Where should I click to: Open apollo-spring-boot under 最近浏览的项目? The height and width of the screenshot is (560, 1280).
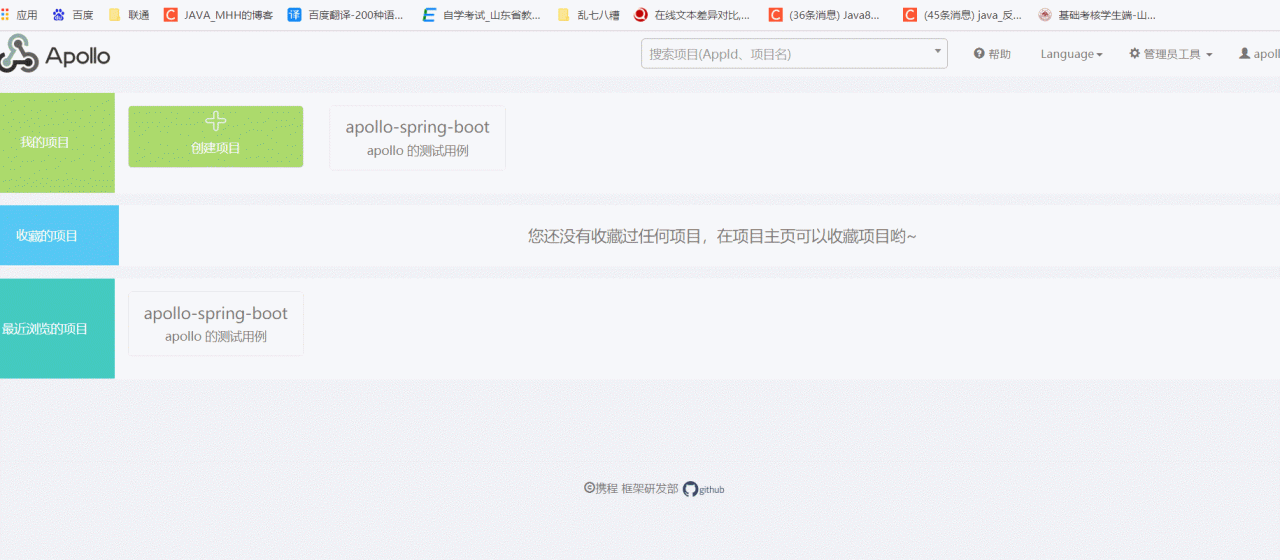215,324
